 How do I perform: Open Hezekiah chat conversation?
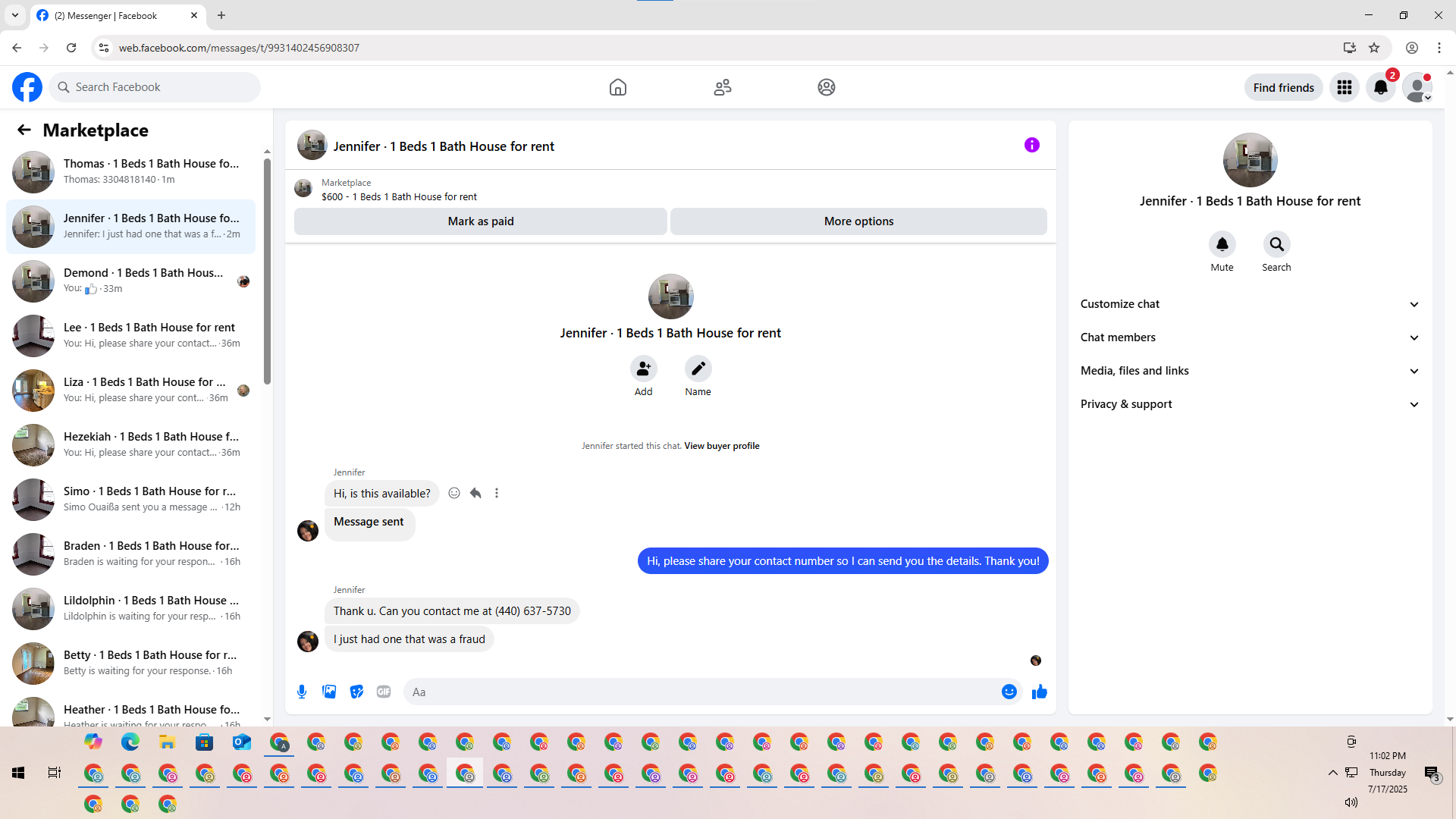tap(130, 445)
